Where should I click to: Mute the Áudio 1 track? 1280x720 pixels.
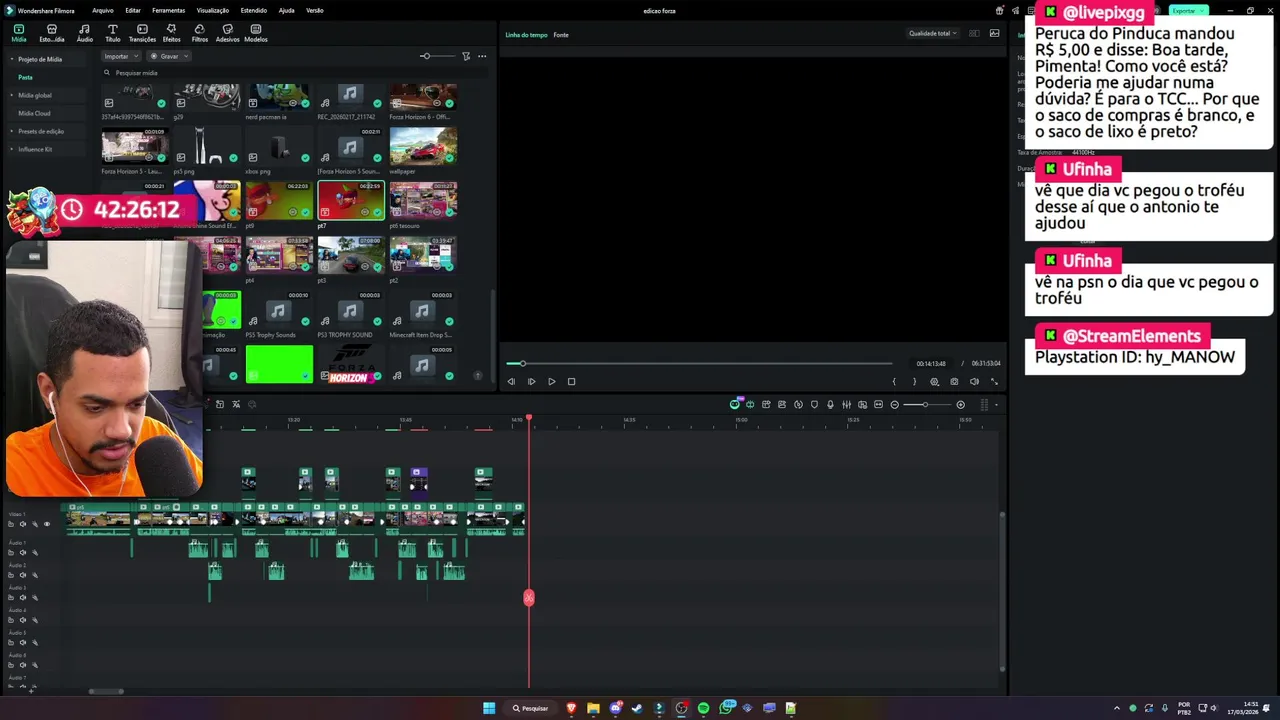pyautogui.click(x=23, y=553)
